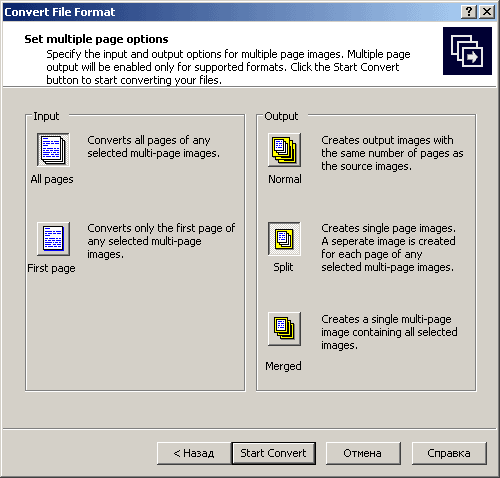
Task: Click the "First page" text label
Action: point(51,268)
